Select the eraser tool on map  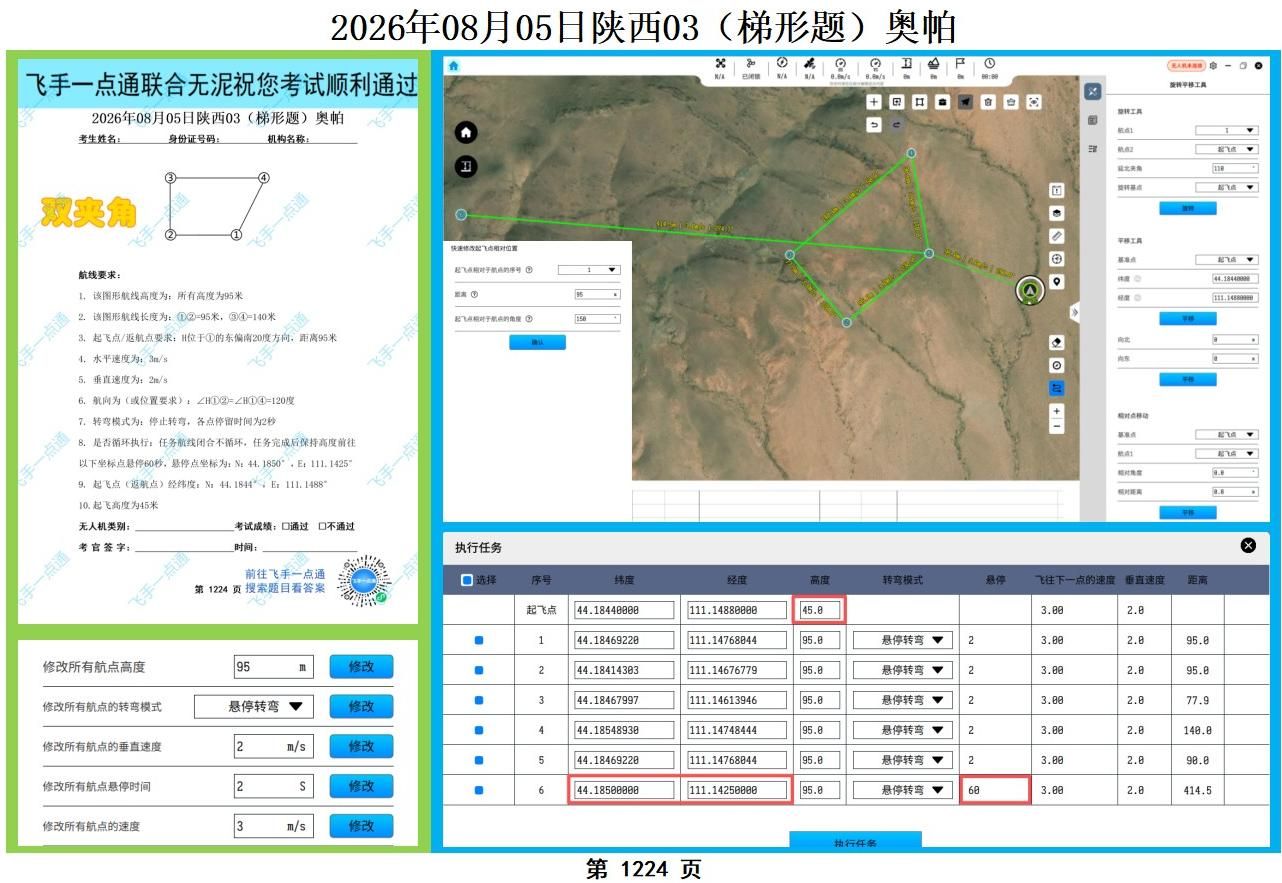click(x=1057, y=342)
